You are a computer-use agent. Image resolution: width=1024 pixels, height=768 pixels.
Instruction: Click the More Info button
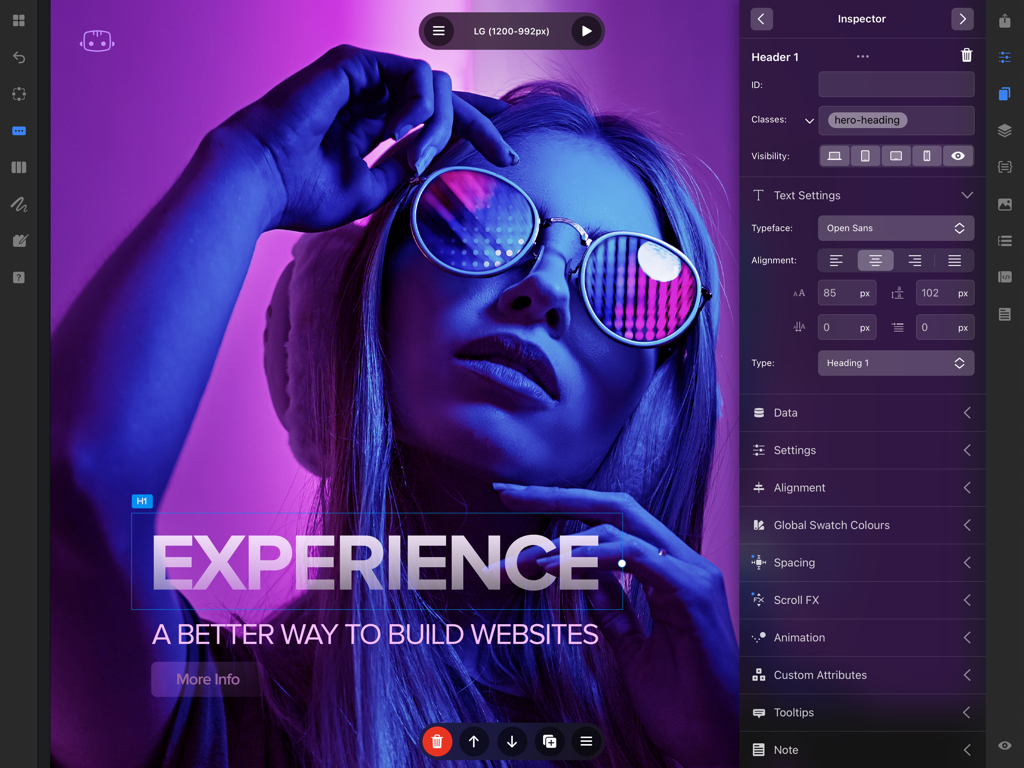click(207, 679)
